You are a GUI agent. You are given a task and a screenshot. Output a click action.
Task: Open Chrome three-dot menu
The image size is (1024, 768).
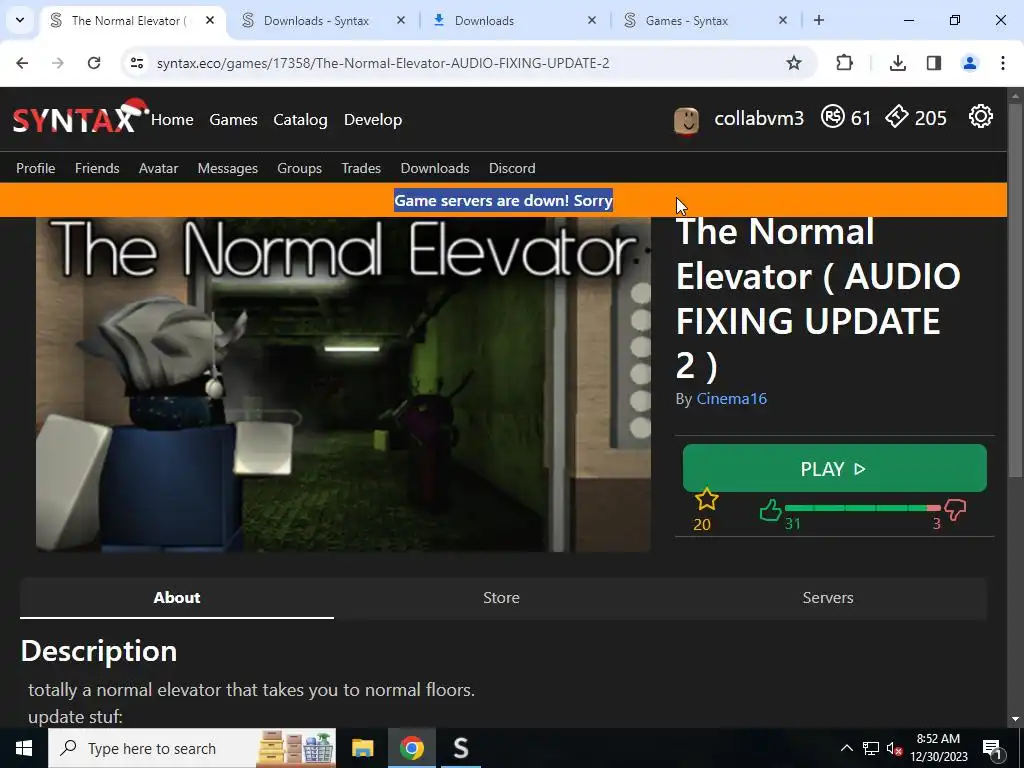coord(1002,63)
